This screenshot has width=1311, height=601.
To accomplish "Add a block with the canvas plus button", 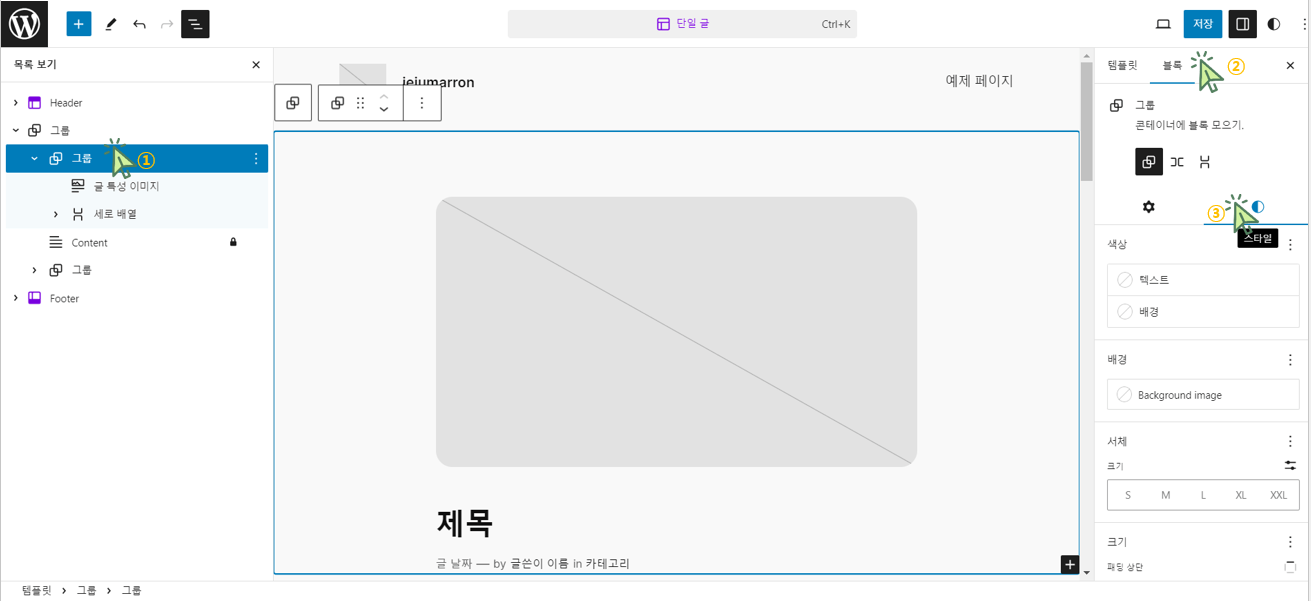I will click(x=1070, y=565).
